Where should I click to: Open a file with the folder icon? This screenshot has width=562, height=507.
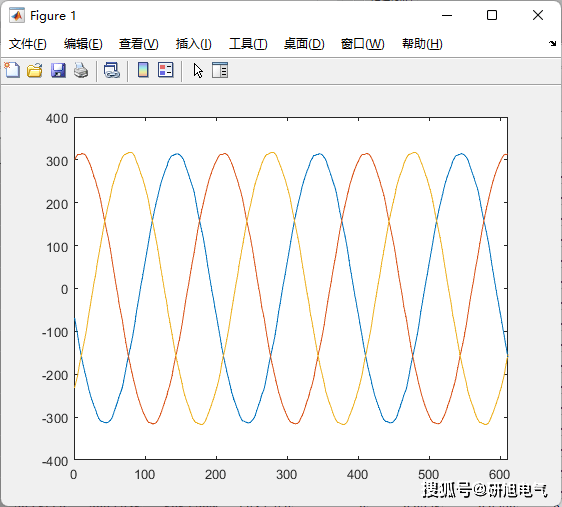35,70
